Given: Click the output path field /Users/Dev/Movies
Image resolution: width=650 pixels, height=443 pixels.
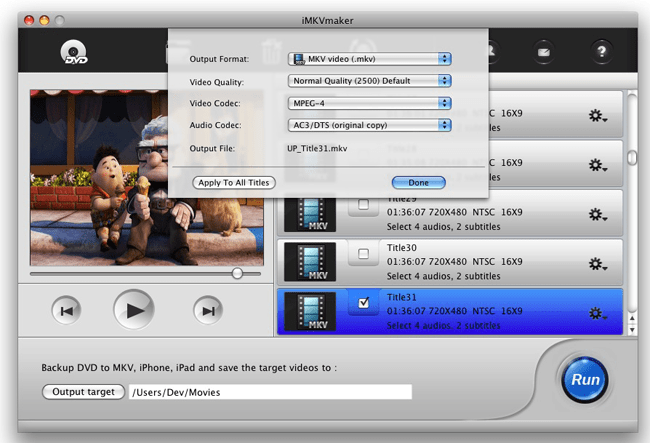Looking at the screenshot, I should click(270, 392).
